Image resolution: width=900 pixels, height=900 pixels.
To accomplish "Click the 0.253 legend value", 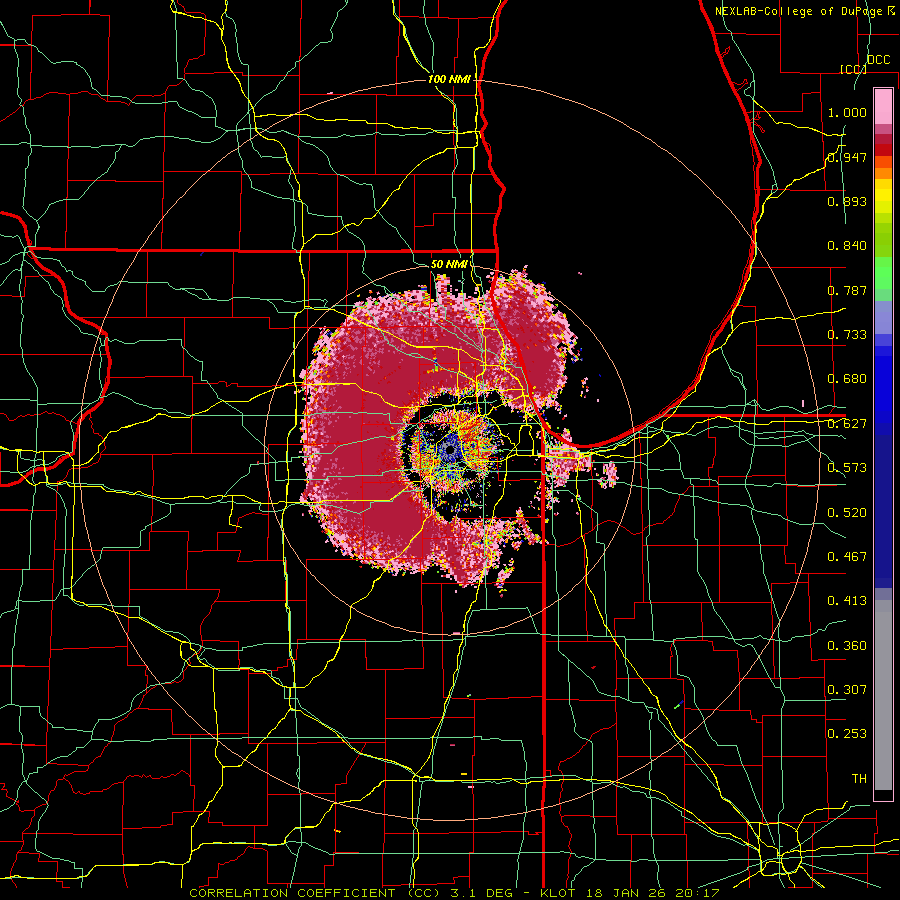I will [x=847, y=734].
